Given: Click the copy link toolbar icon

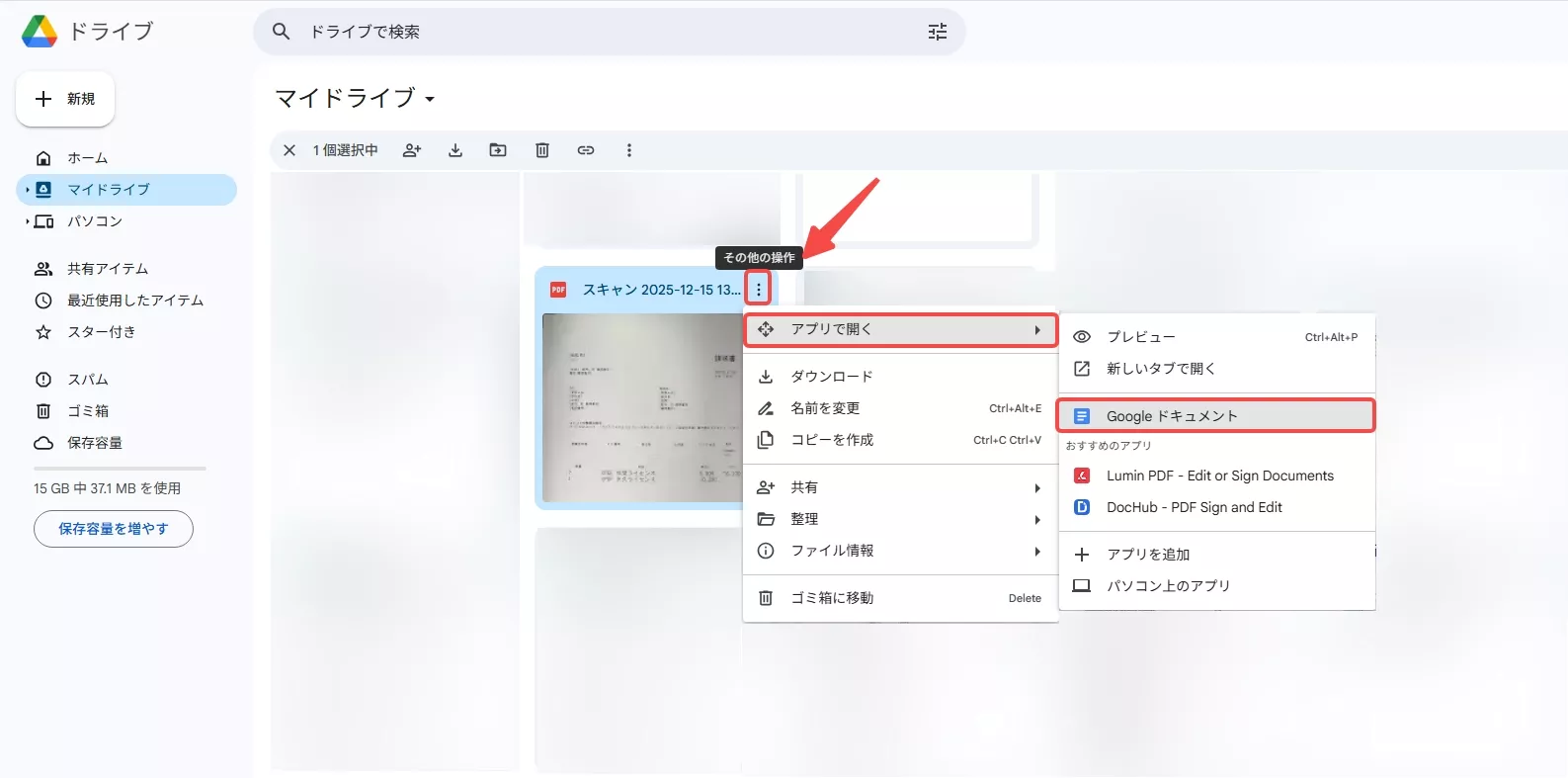Looking at the screenshot, I should pos(586,150).
